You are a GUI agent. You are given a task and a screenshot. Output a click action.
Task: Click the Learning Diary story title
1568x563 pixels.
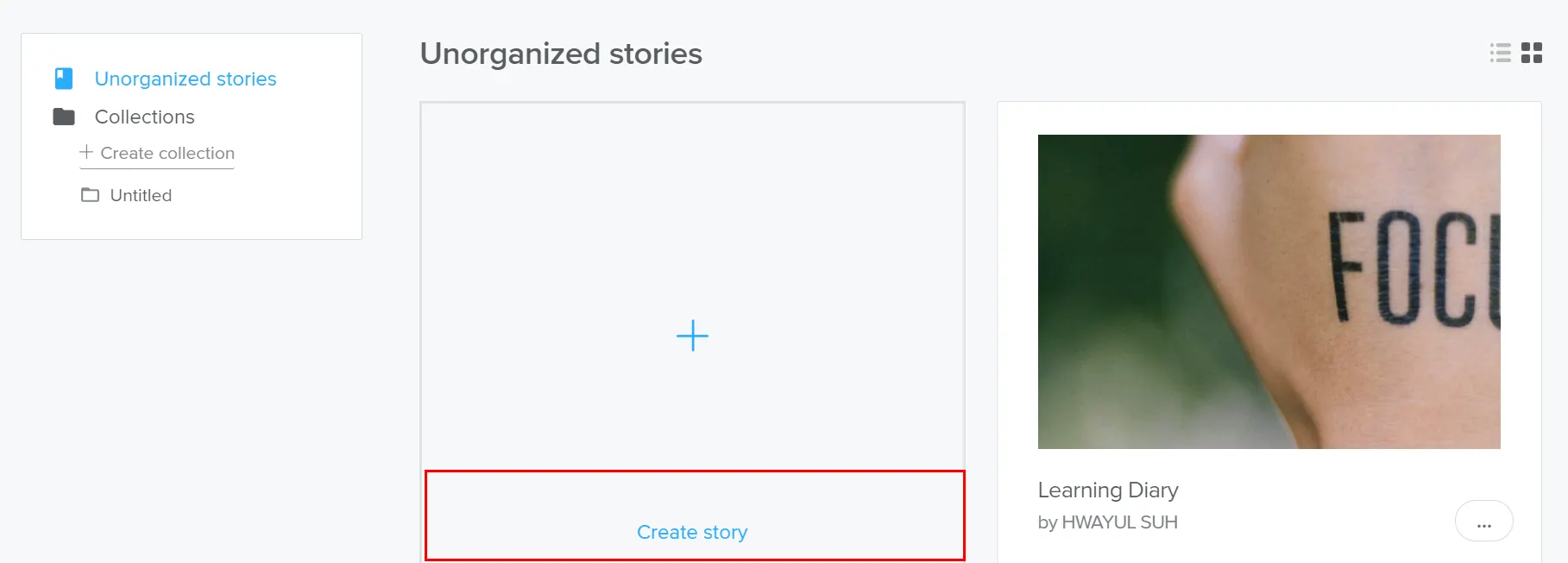(x=1108, y=490)
